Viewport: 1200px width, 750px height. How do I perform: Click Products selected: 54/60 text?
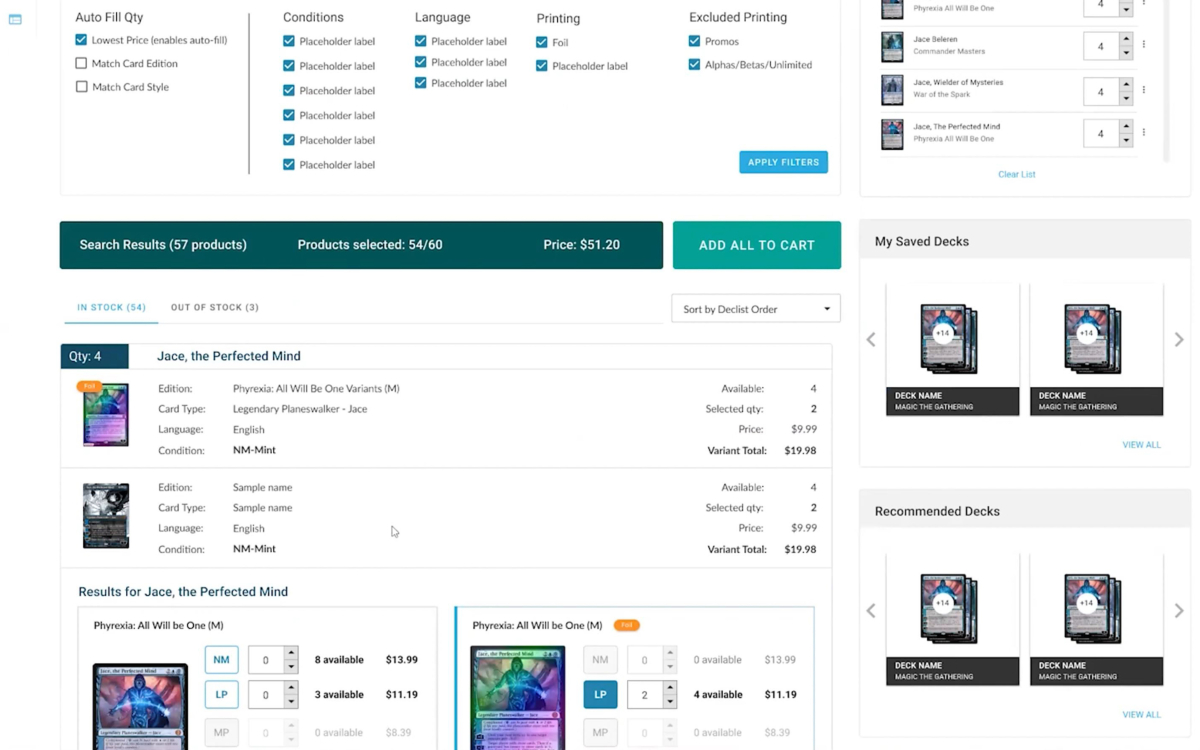370,245
